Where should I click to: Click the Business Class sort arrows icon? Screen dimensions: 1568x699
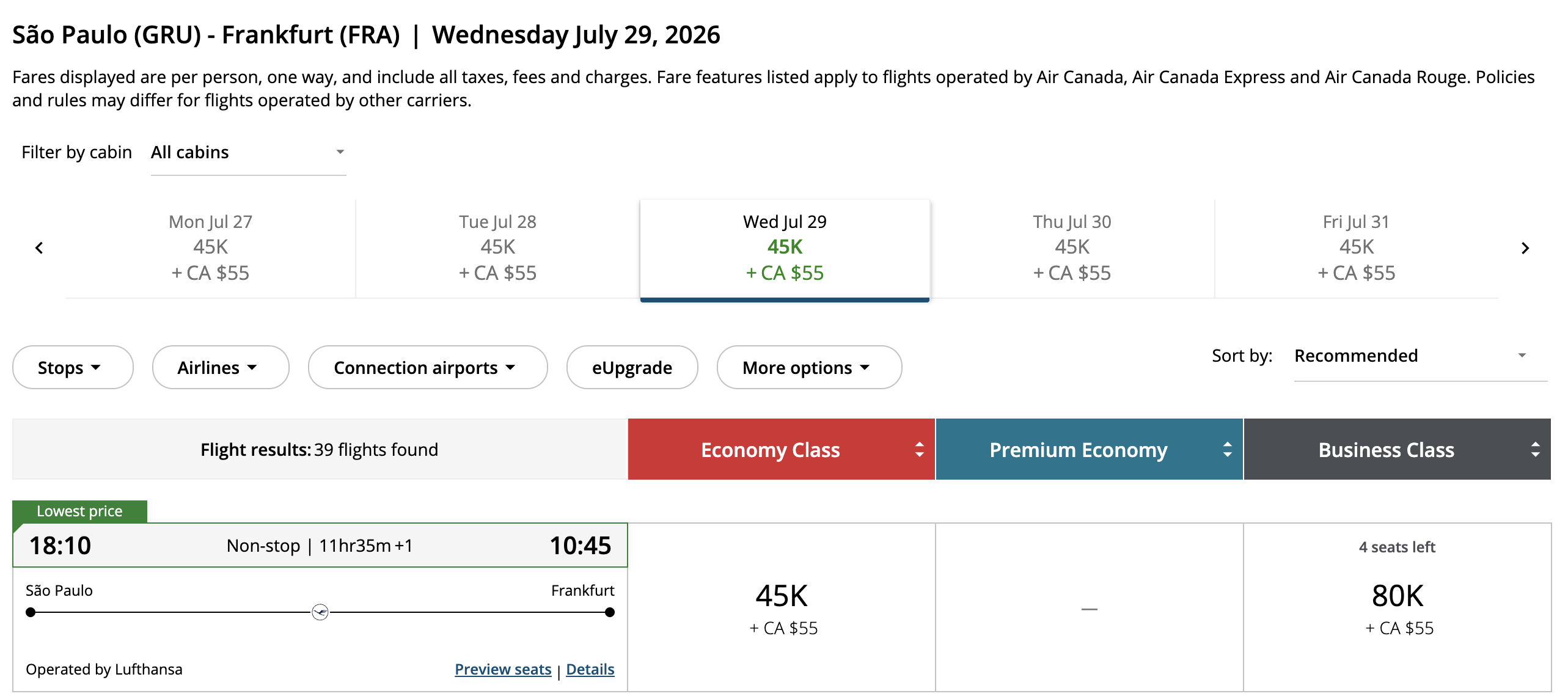pyautogui.click(x=1535, y=450)
